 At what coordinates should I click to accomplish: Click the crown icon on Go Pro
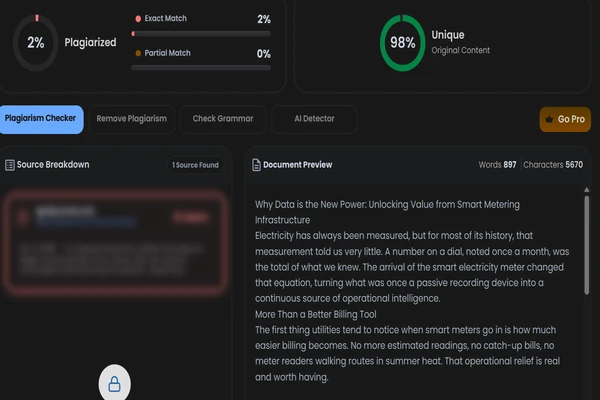coord(549,119)
